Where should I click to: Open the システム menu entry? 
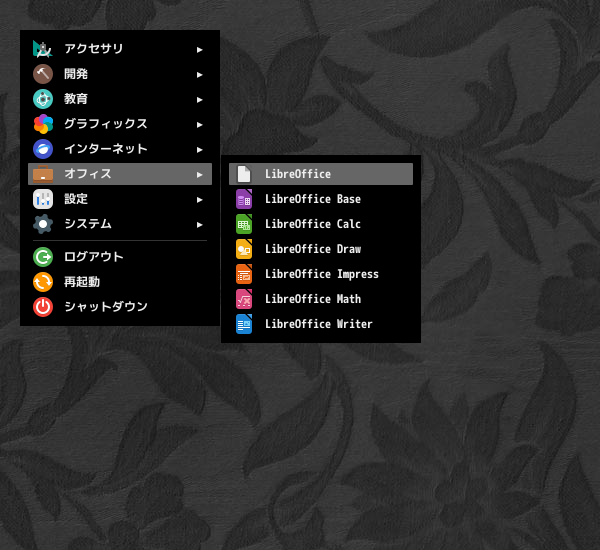click(x=120, y=224)
